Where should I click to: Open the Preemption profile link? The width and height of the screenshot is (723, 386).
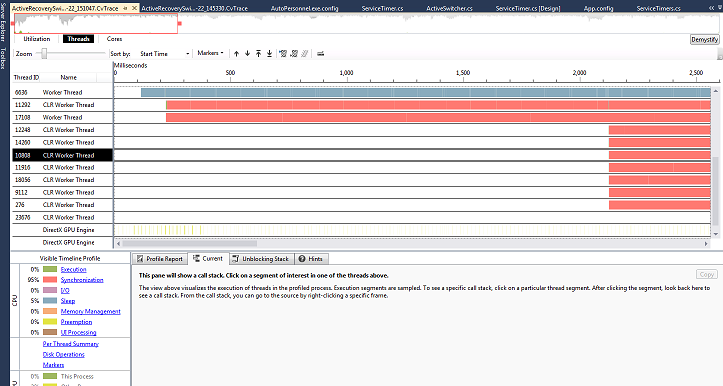pyautogui.click(x=76, y=322)
